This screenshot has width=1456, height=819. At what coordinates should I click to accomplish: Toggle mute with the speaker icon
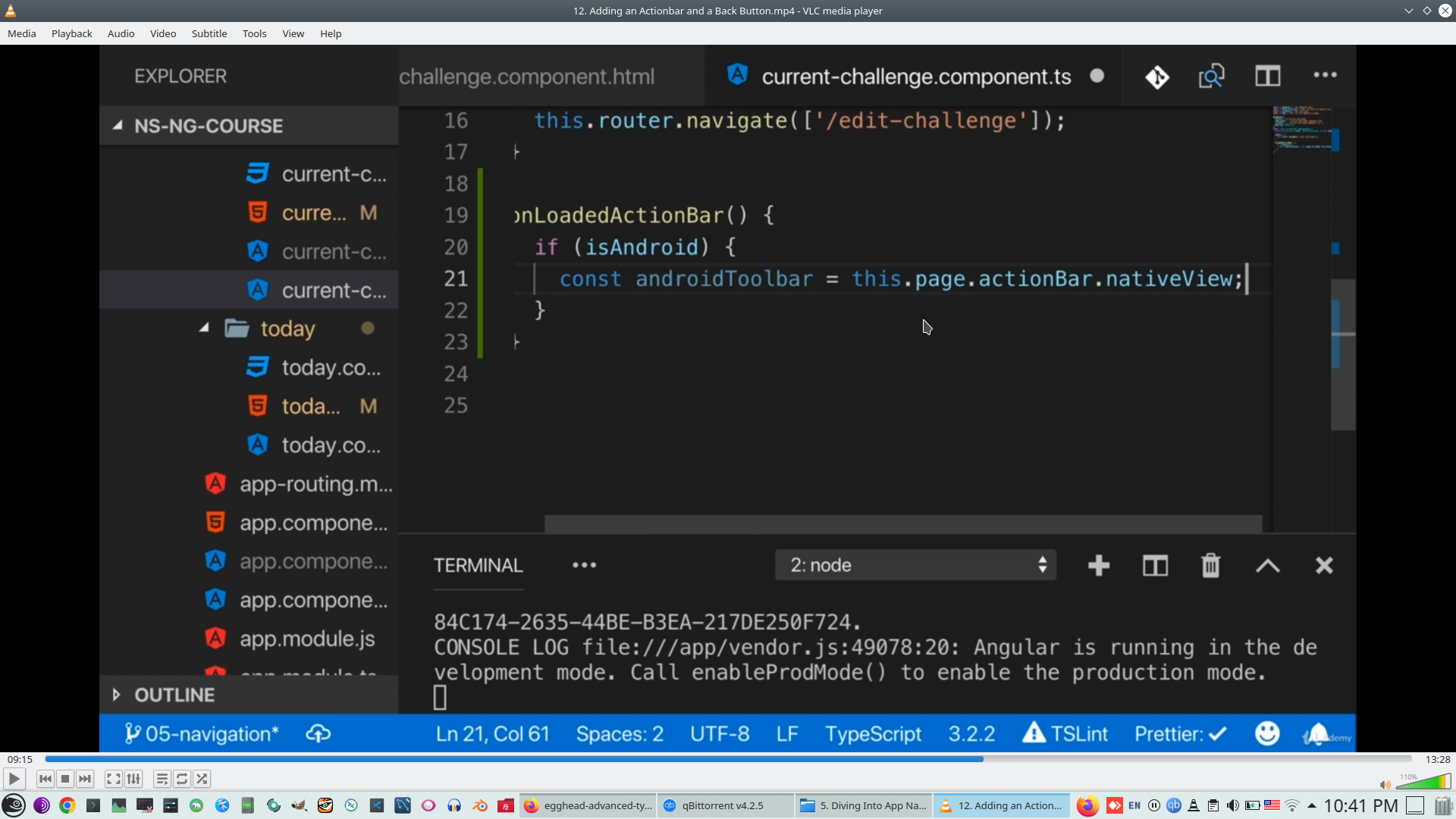tap(1385, 785)
